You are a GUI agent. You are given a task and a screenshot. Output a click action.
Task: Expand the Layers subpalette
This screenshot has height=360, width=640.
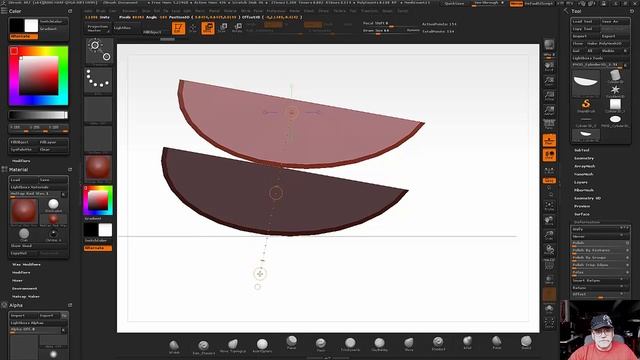pyautogui.click(x=581, y=182)
